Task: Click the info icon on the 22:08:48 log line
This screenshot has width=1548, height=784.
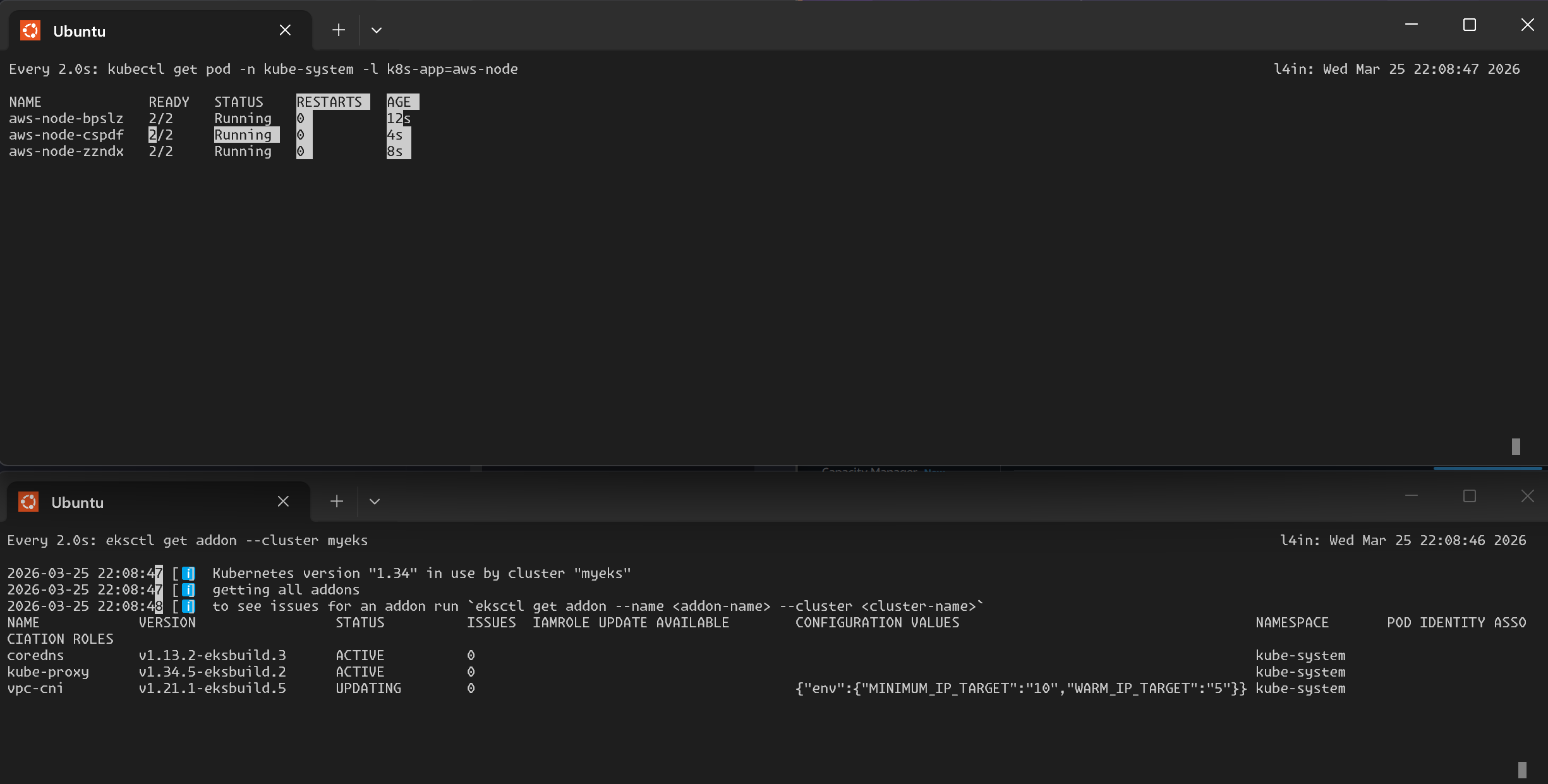Action: tap(187, 606)
